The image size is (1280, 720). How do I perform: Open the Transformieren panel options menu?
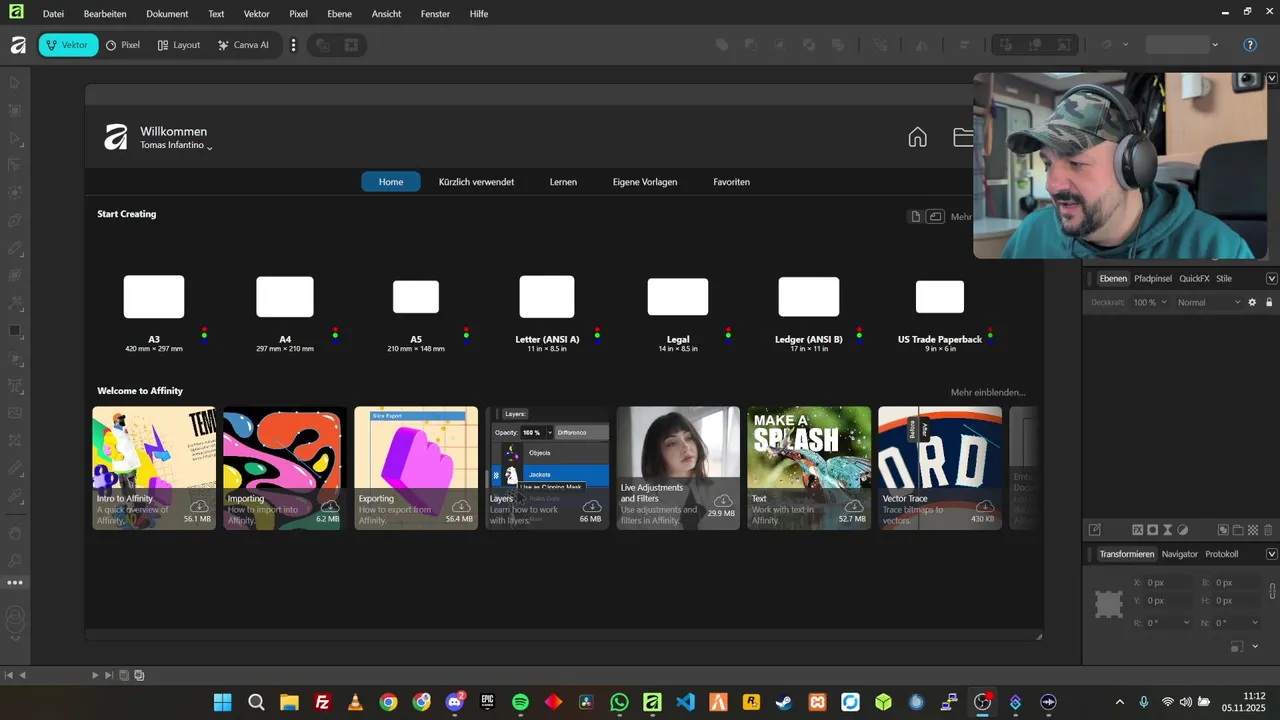coord(1271,554)
